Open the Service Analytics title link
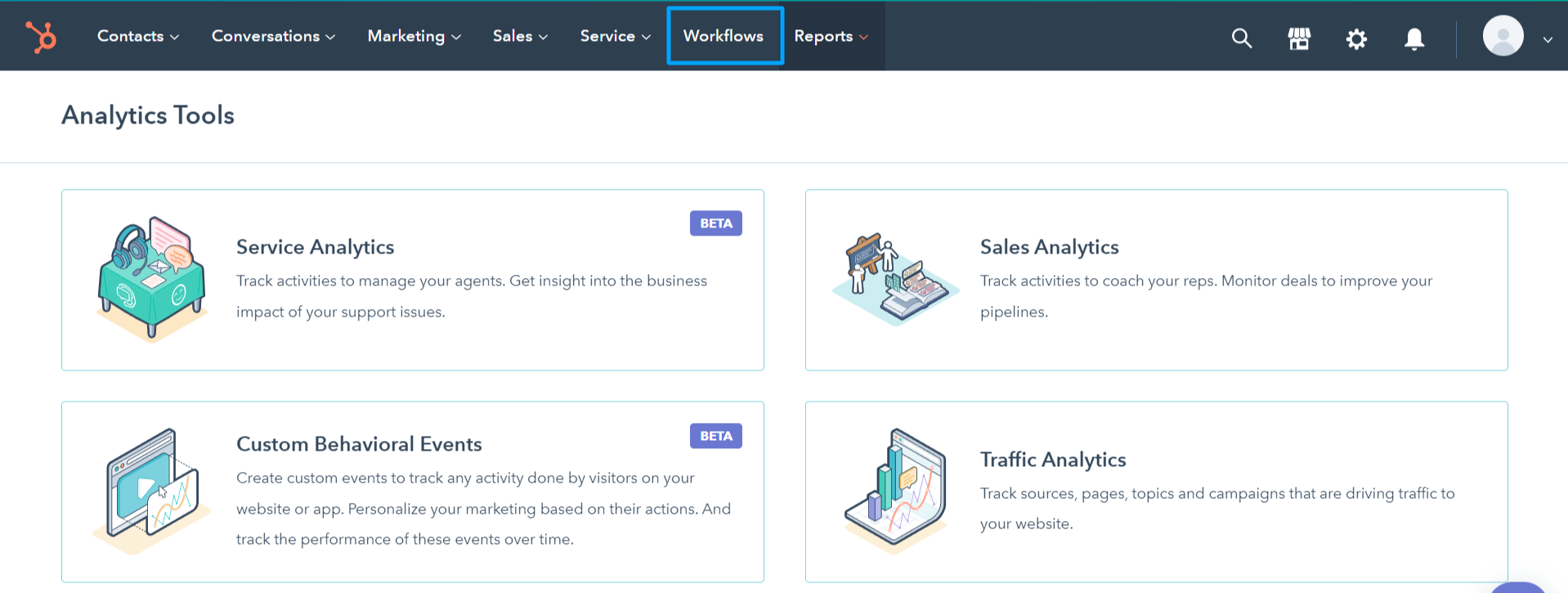The image size is (1568, 593). click(x=315, y=247)
